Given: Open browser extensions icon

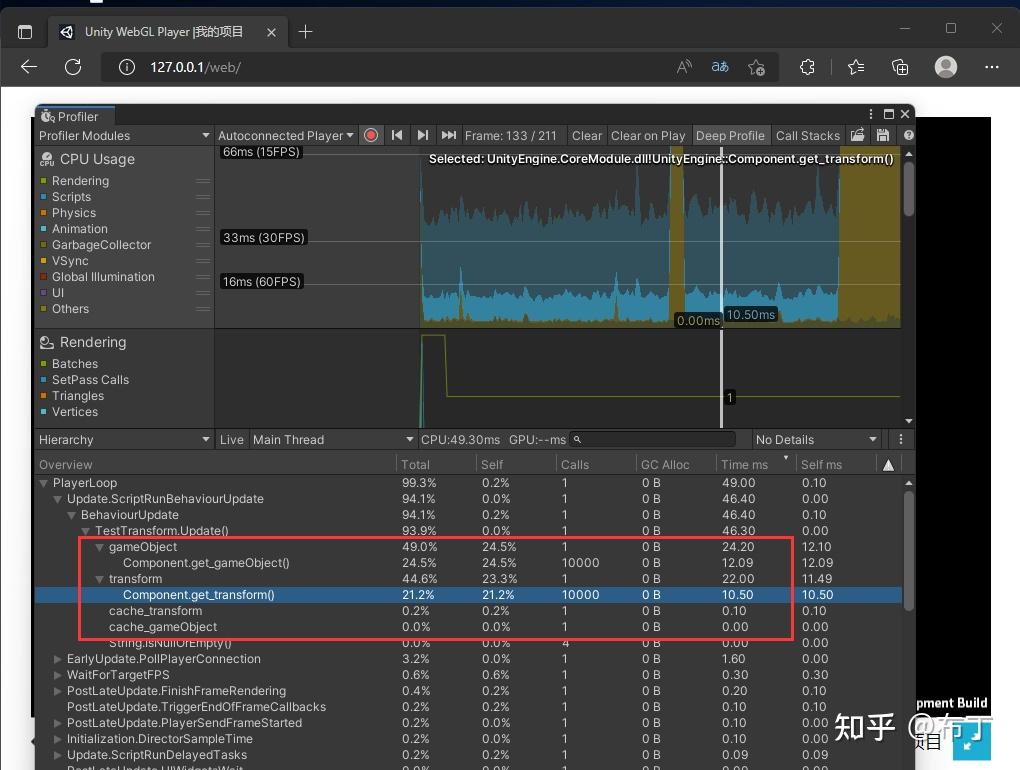Looking at the screenshot, I should tap(807, 67).
